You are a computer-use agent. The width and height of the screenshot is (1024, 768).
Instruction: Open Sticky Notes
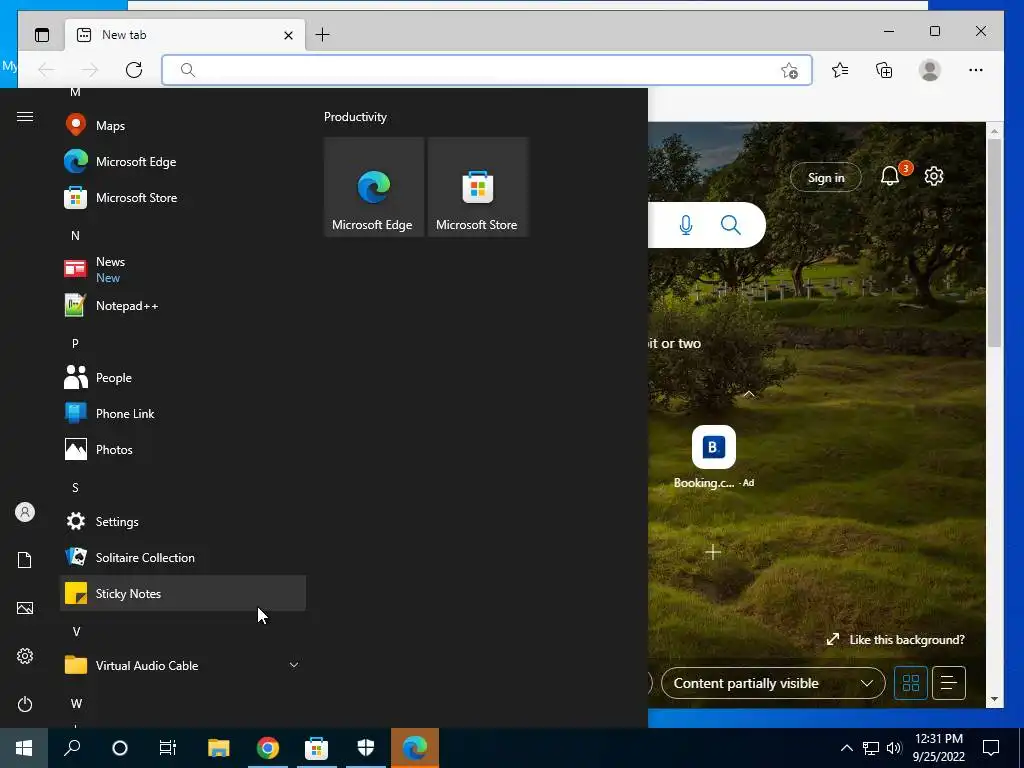pos(183,593)
